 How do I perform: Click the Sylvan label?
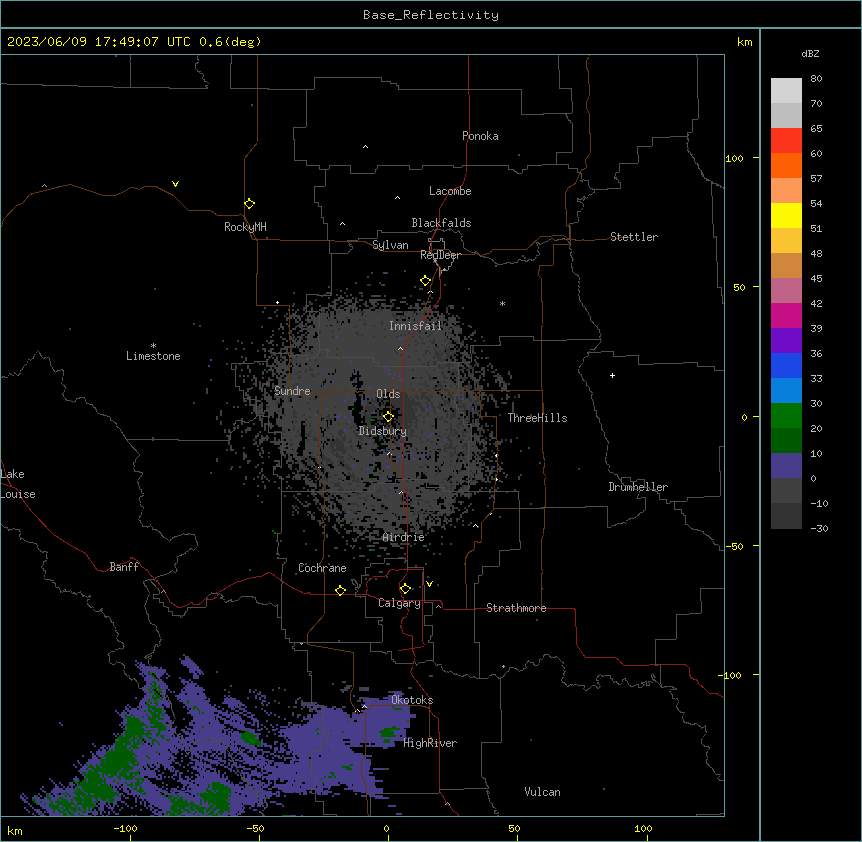click(x=390, y=245)
